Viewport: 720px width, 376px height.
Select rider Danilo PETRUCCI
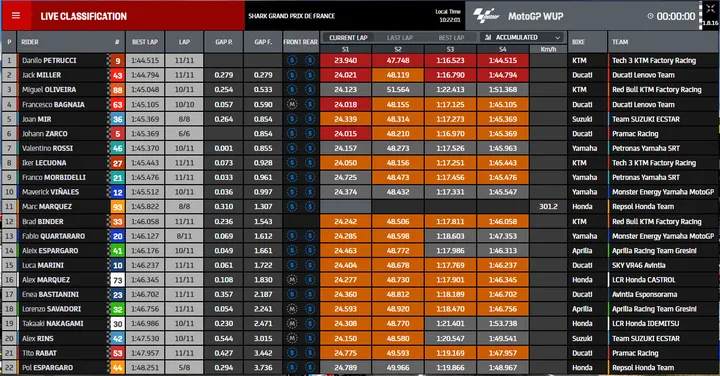(x=49, y=60)
